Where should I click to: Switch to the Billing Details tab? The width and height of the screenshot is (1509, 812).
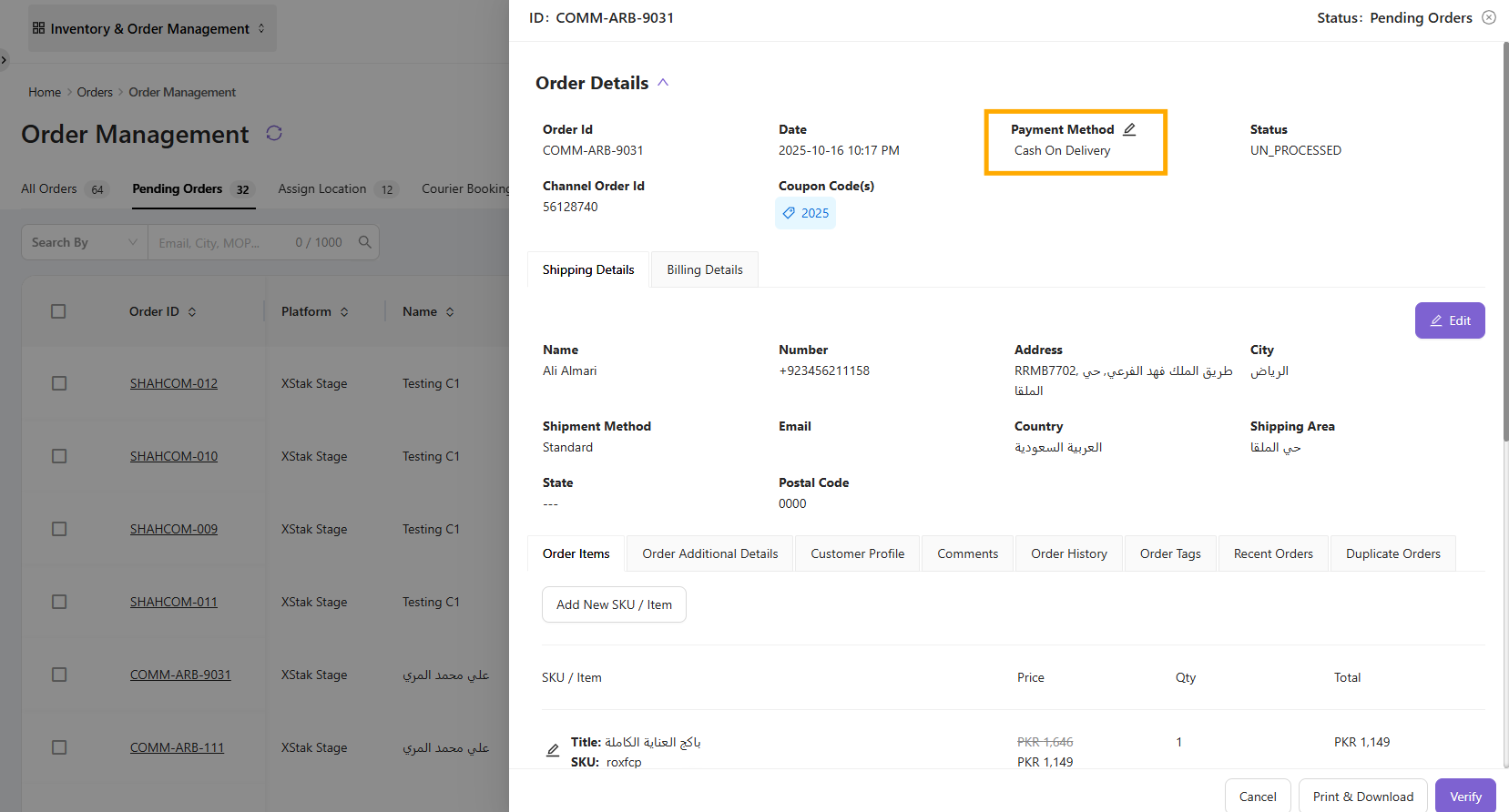[704, 269]
